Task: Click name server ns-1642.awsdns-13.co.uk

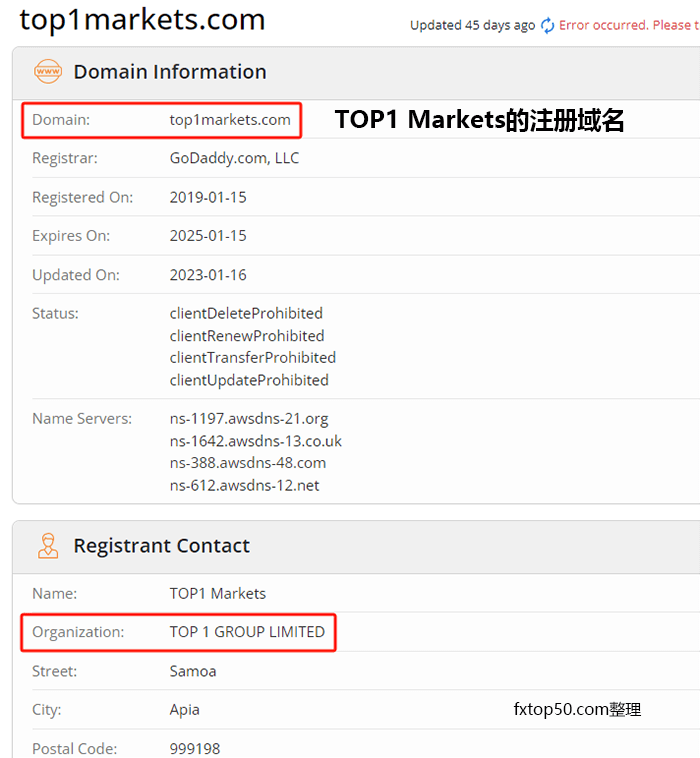Action: (x=256, y=441)
